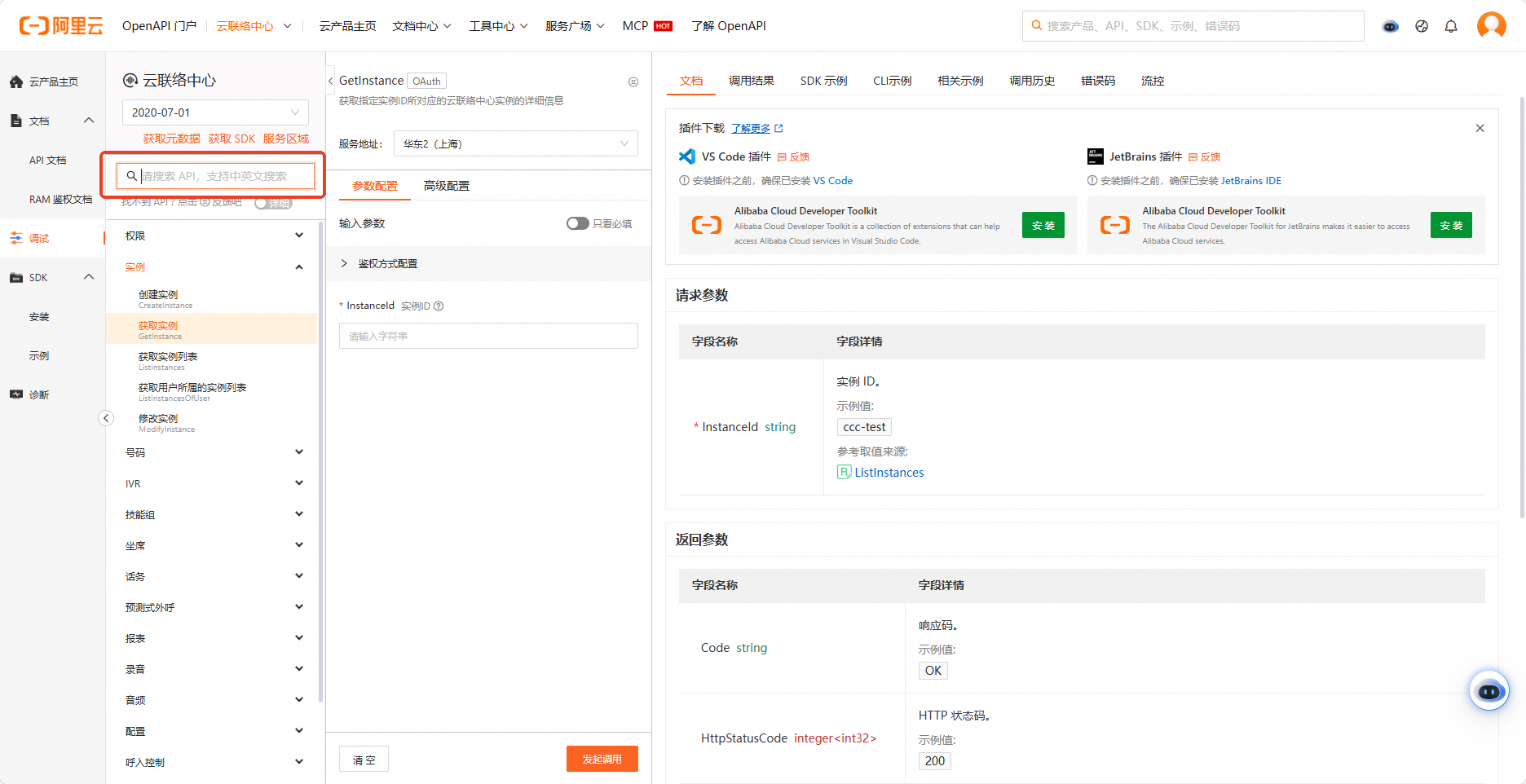Open the floating chatbot assistant
This screenshot has width=1526, height=784.
(1489, 691)
